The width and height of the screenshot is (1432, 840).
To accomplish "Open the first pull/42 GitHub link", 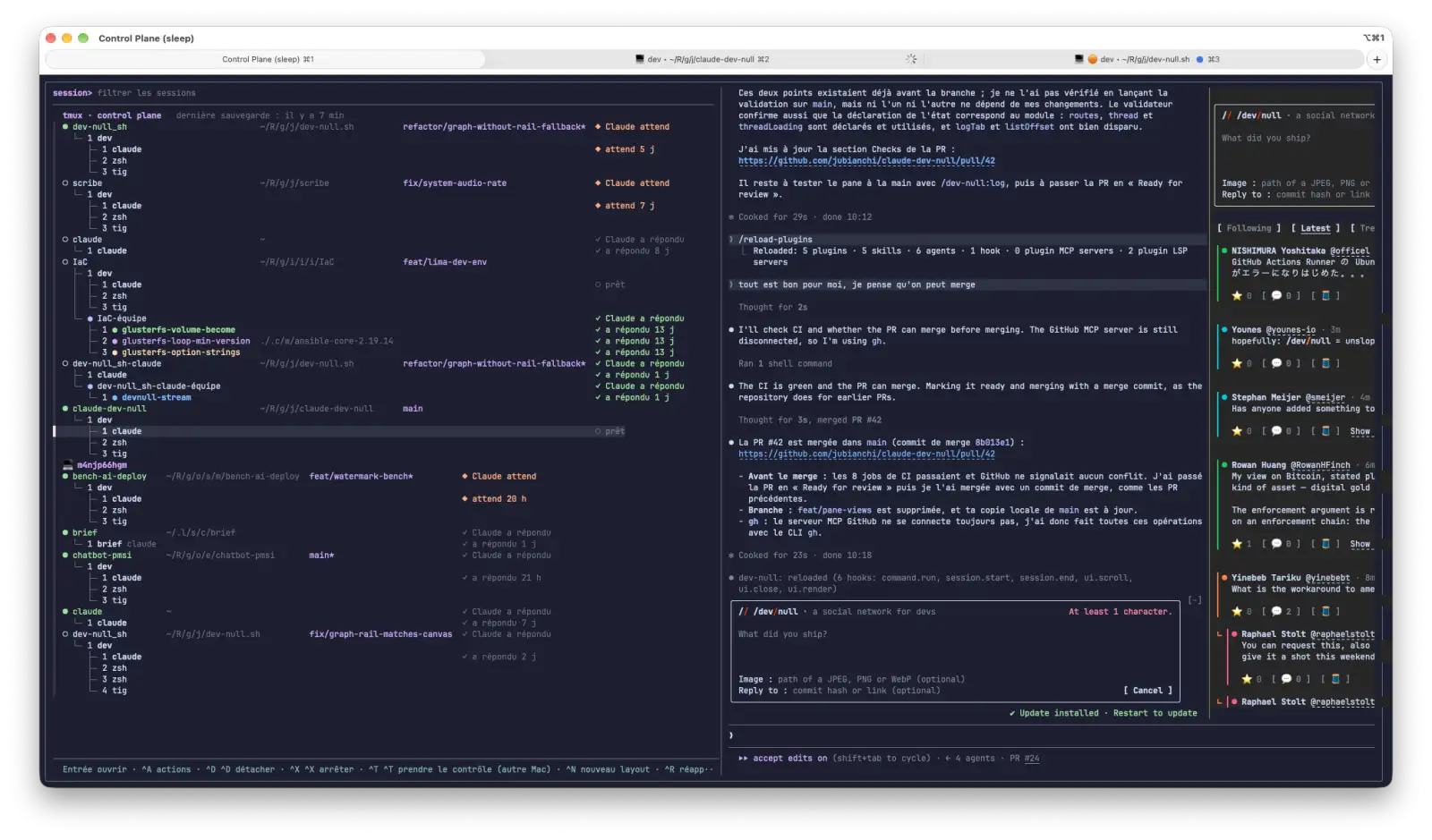I will [x=866, y=161].
